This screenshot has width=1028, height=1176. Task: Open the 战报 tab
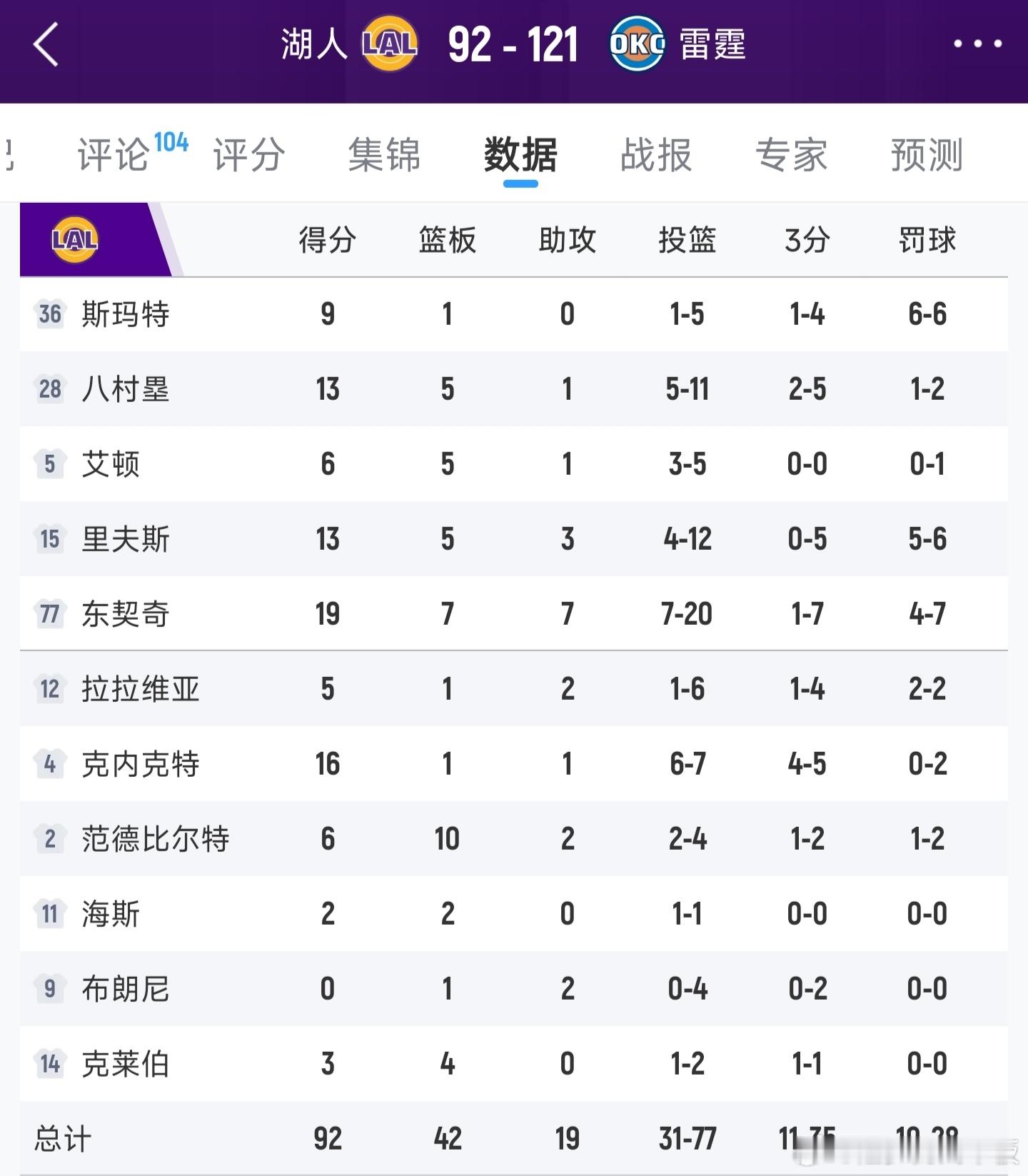pyautogui.click(x=655, y=154)
